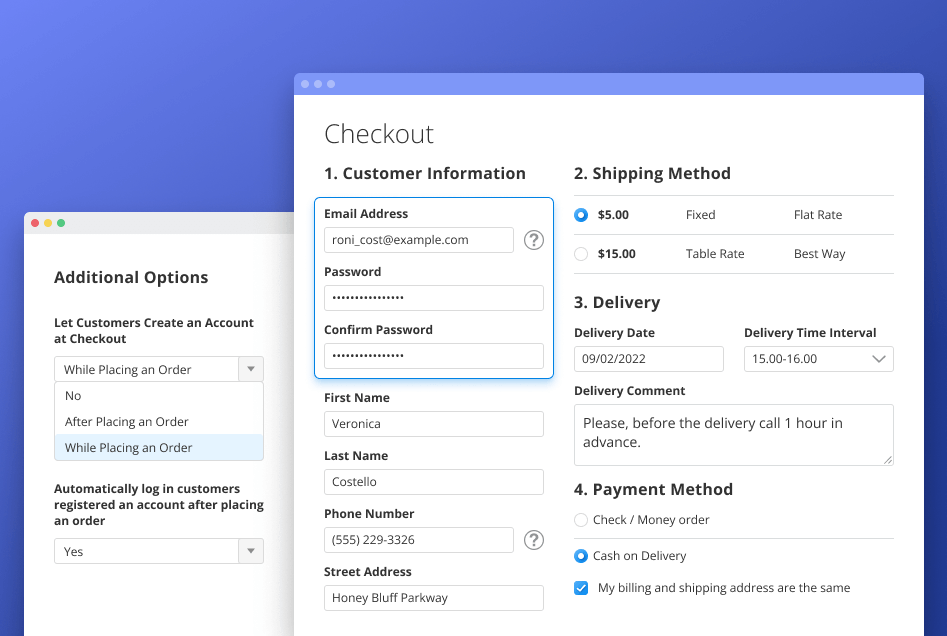
Task: Focus the Email Address input field
Action: point(419,240)
